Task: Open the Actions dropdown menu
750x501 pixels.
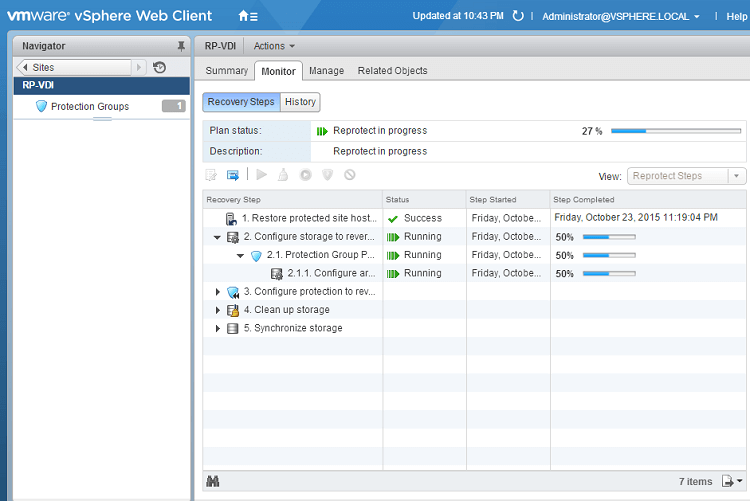Action: 274,46
